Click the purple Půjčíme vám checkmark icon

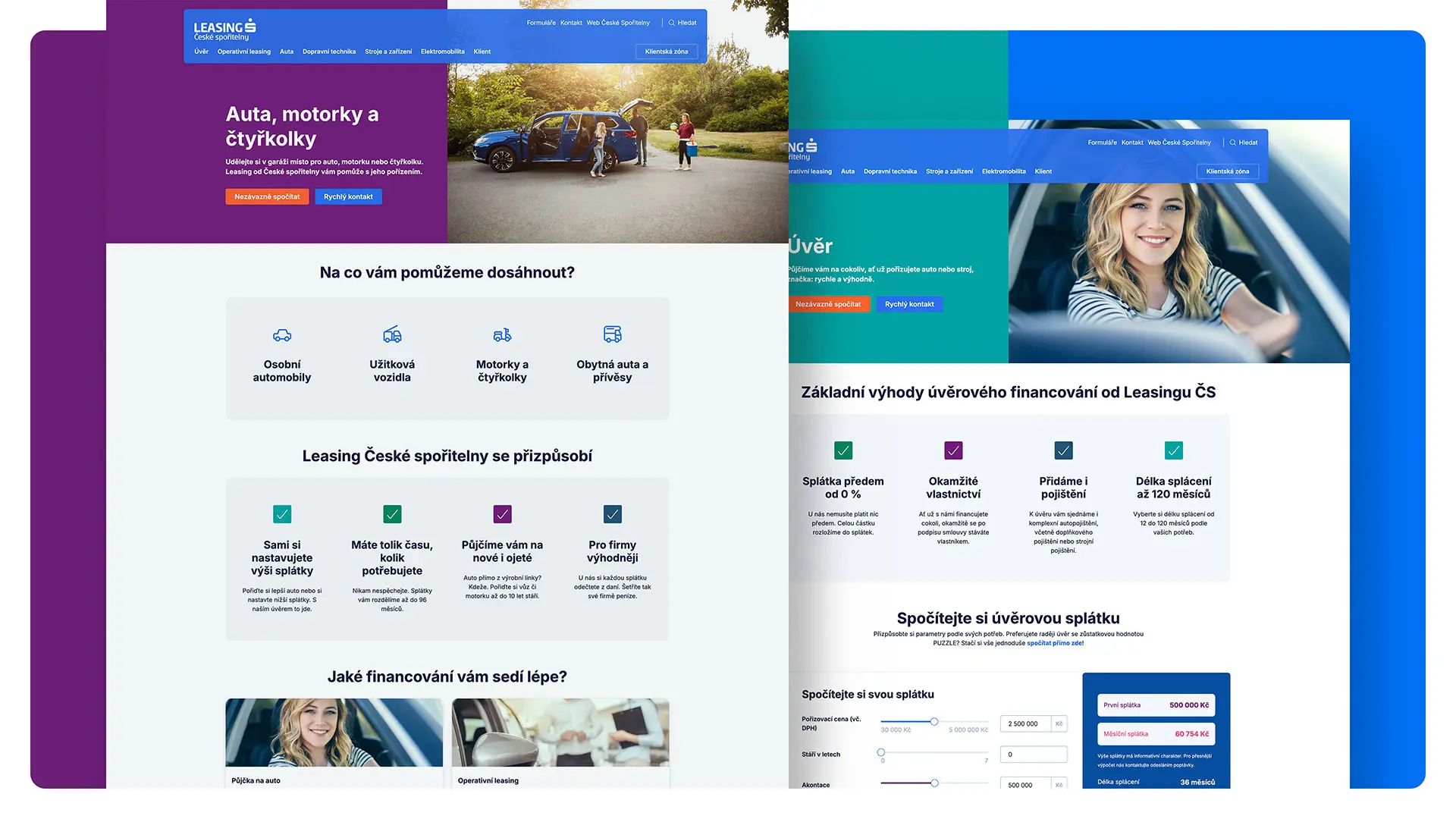coord(502,514)
